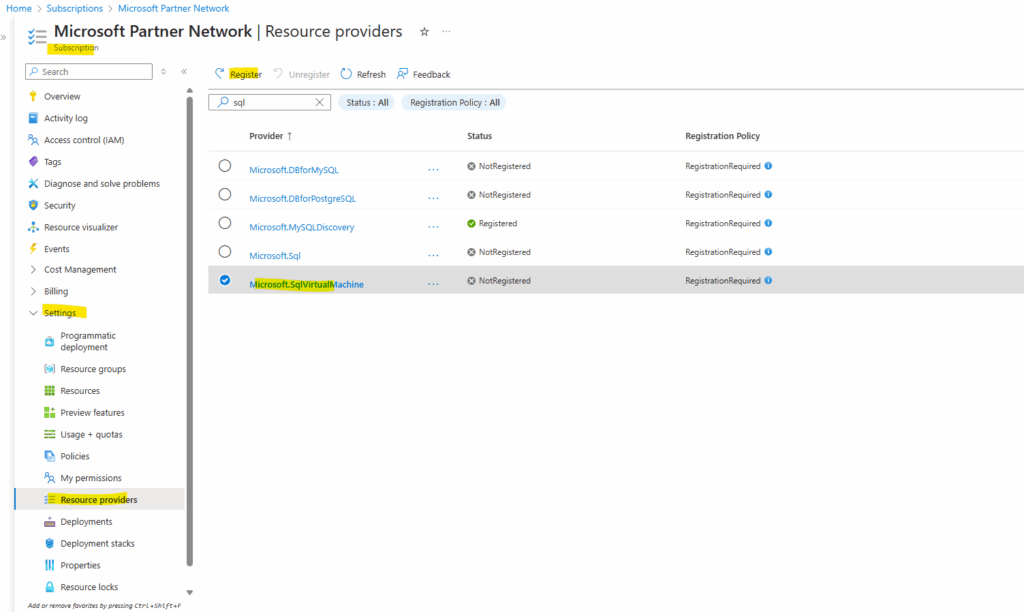Click the Refresh circular arrow icon

(x=346, y=74)
